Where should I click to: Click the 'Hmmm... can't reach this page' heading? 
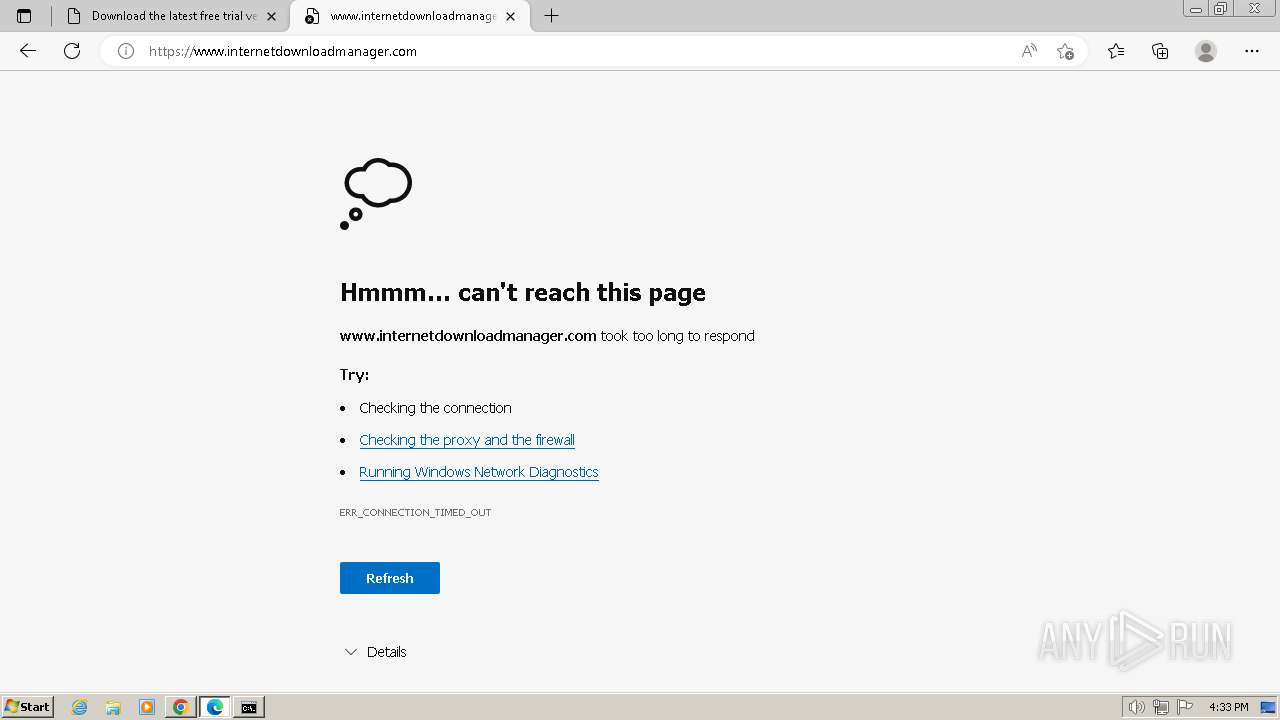tap(523, 292)
